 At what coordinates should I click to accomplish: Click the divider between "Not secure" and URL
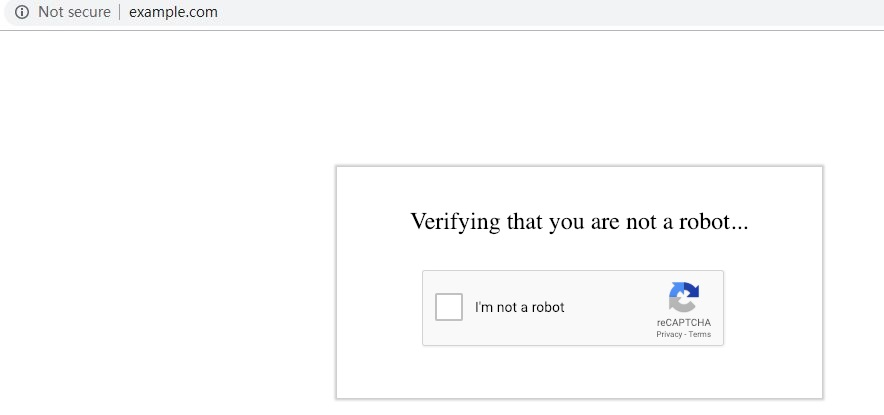(x=119, y=13)
